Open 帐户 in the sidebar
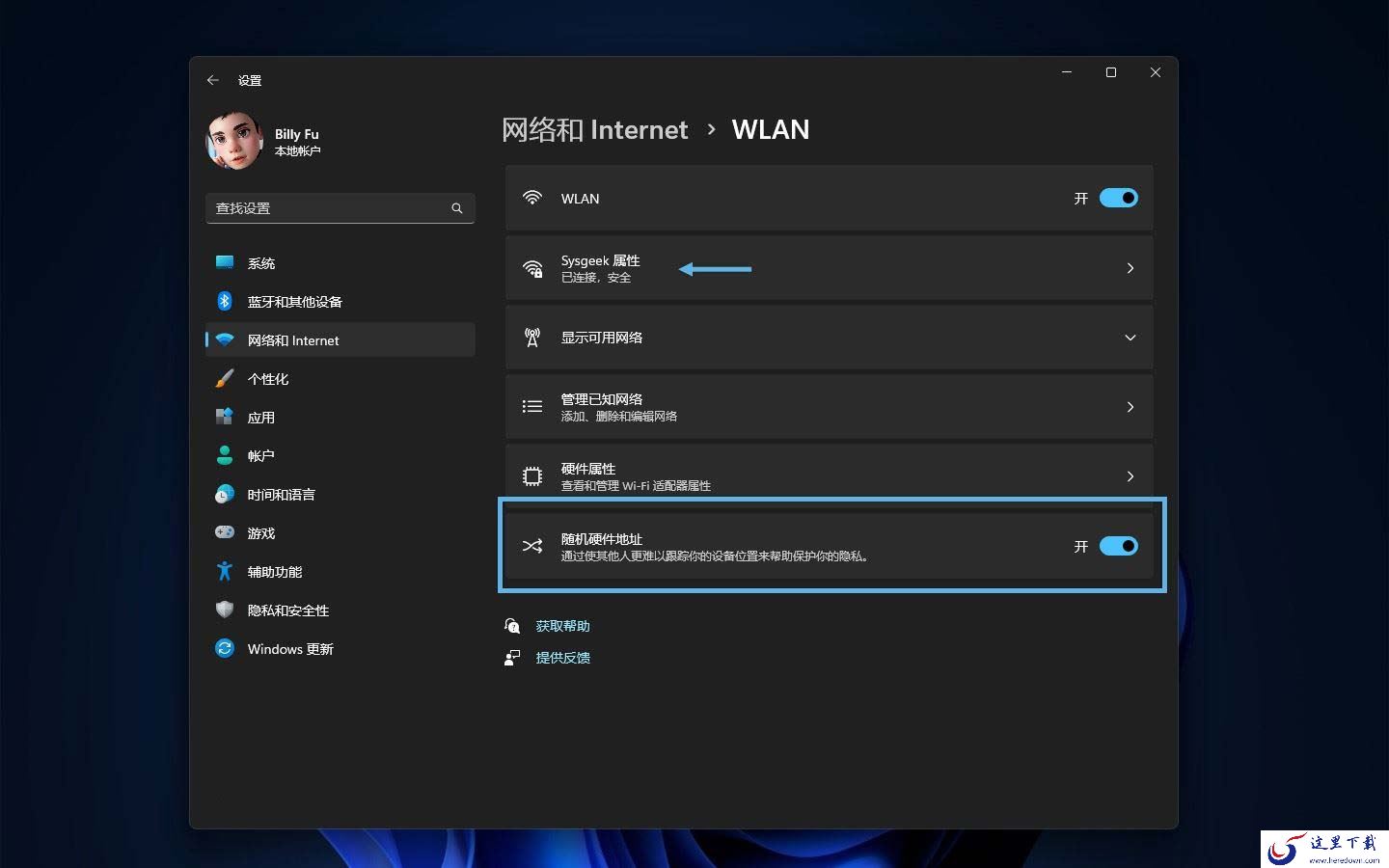The image size is (1389, 868). coord(340,455)
